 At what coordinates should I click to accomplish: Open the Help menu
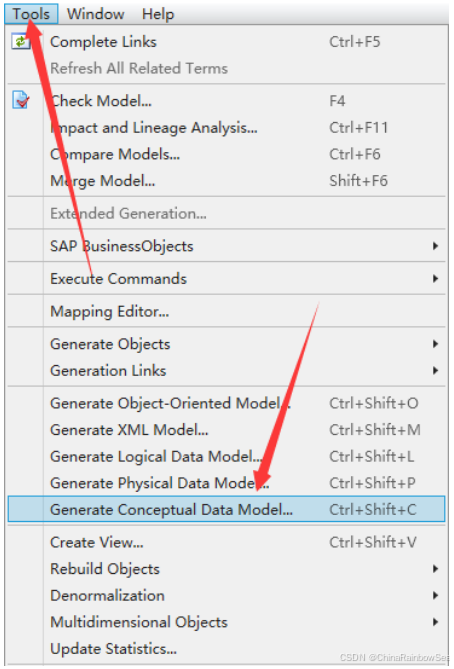pyautogui.click(x=158, y=14)
